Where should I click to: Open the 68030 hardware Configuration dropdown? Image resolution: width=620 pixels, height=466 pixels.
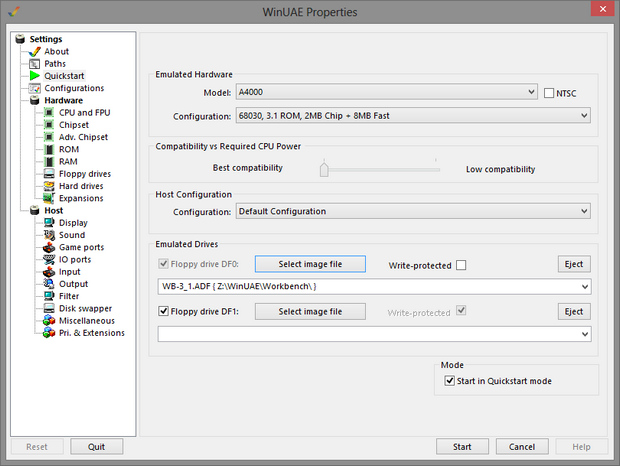pyautogui.click(x=413, y=115)
